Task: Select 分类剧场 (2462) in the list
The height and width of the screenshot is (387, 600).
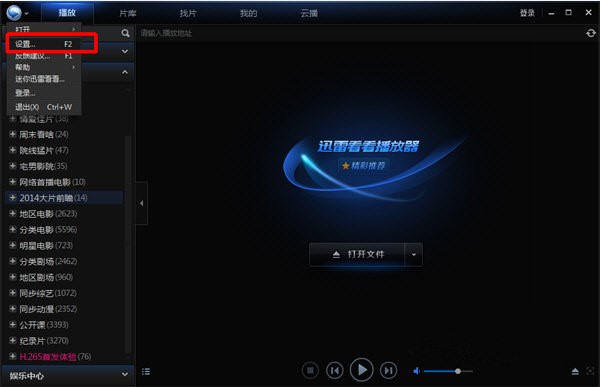Action: (x=48, y=261)
